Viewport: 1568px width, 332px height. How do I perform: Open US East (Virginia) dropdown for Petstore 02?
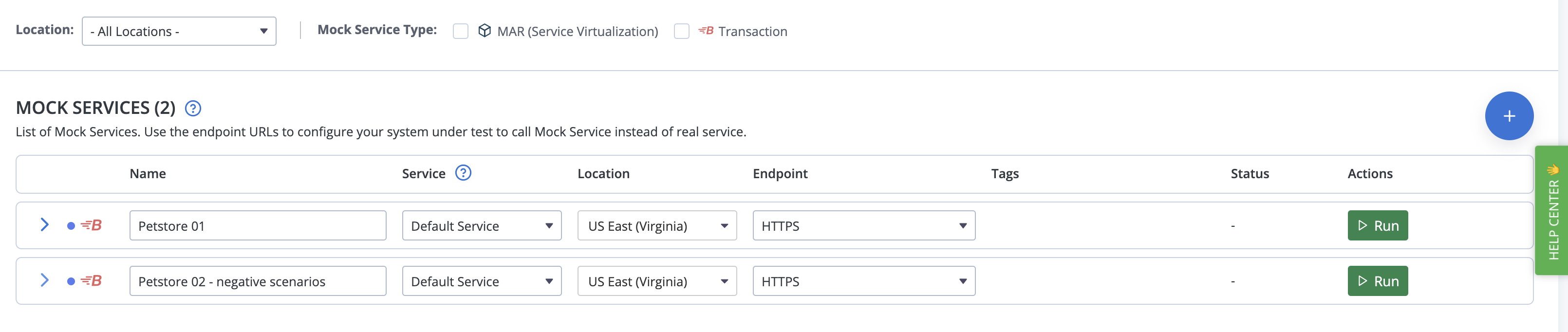657,281
